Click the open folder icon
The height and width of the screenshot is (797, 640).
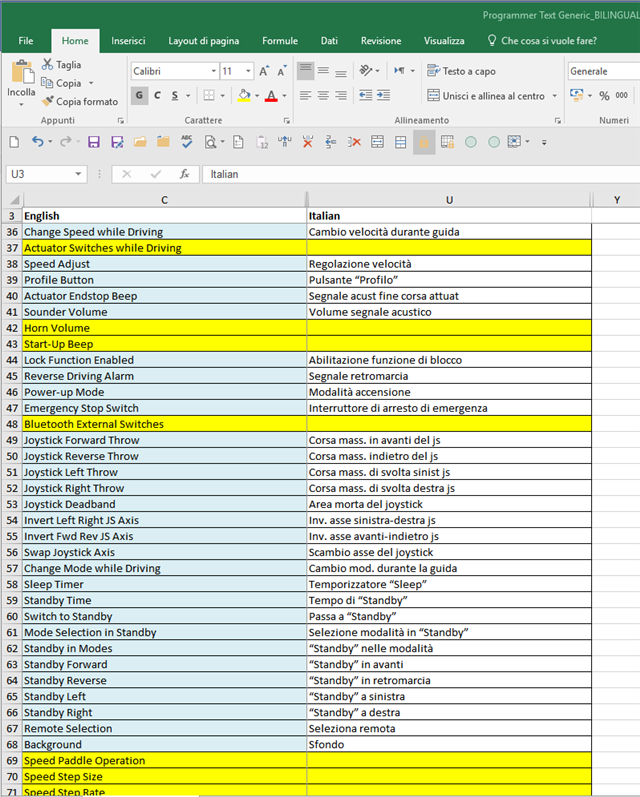pyautogui.click(x=140, y=142)
